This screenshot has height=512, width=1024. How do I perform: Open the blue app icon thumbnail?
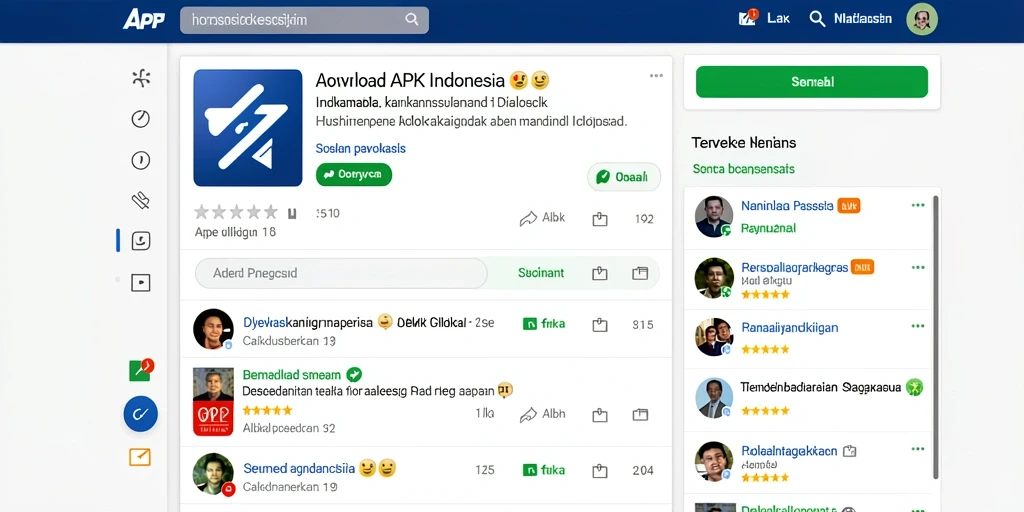248,128
